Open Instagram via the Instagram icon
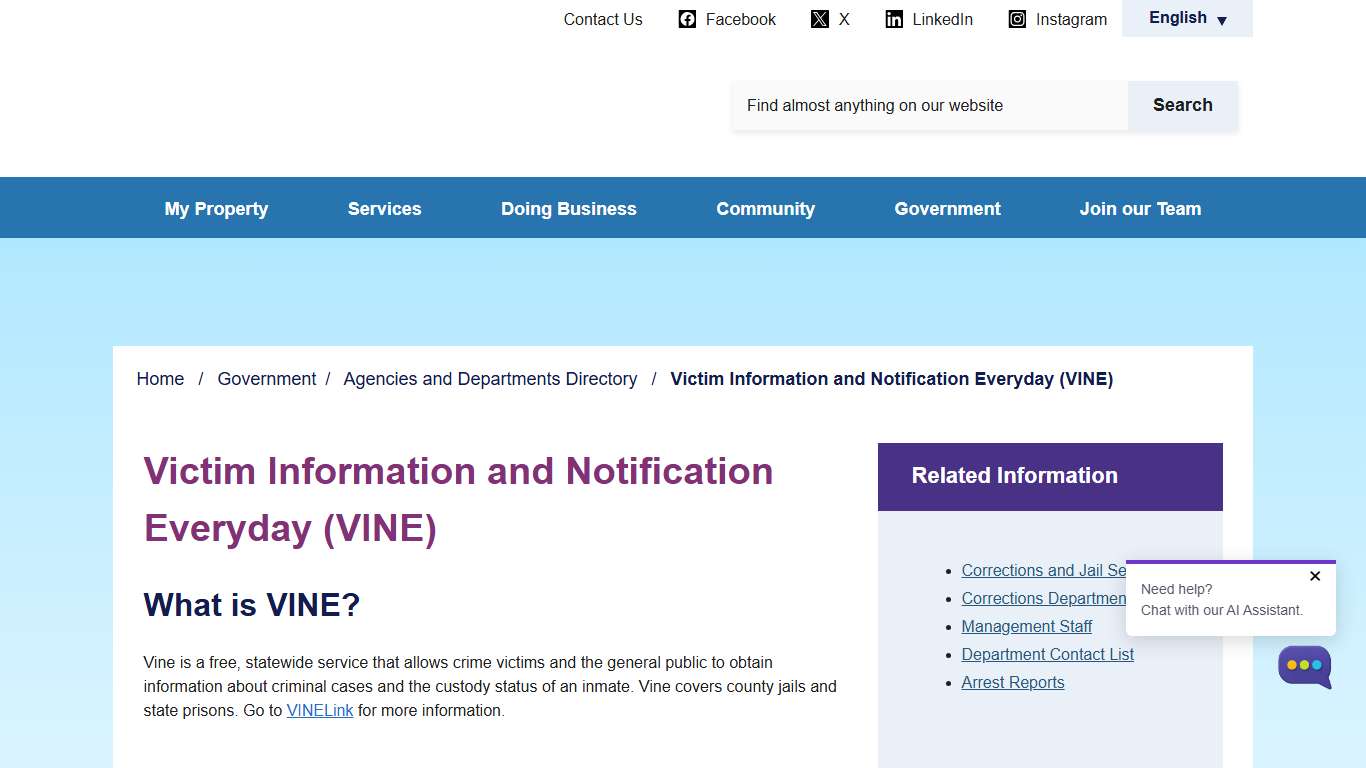The width and height of the screenshot is (1366, 768). click(1016, 19)
